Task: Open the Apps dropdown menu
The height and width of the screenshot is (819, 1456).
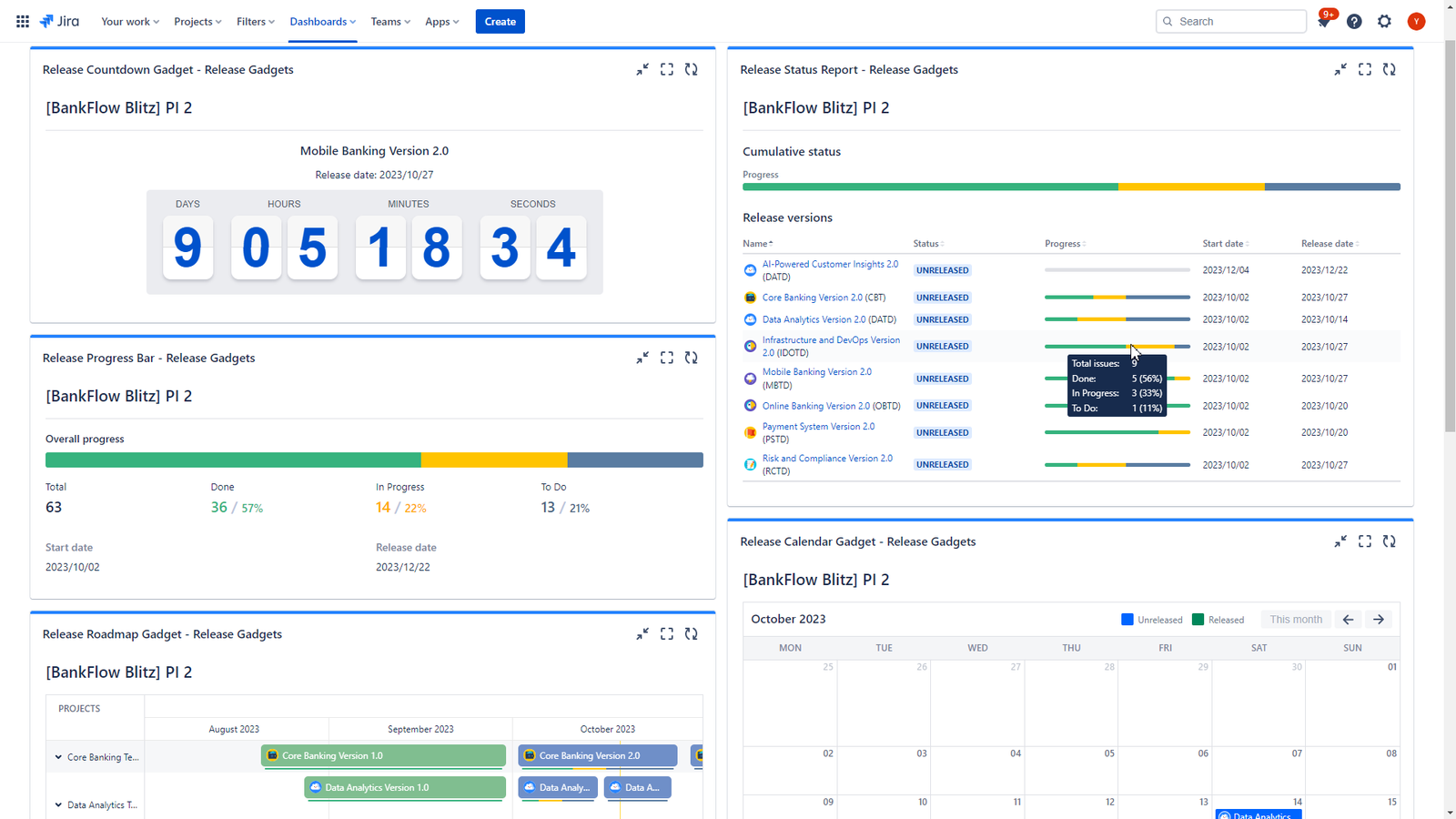Action: click(442, 21)
